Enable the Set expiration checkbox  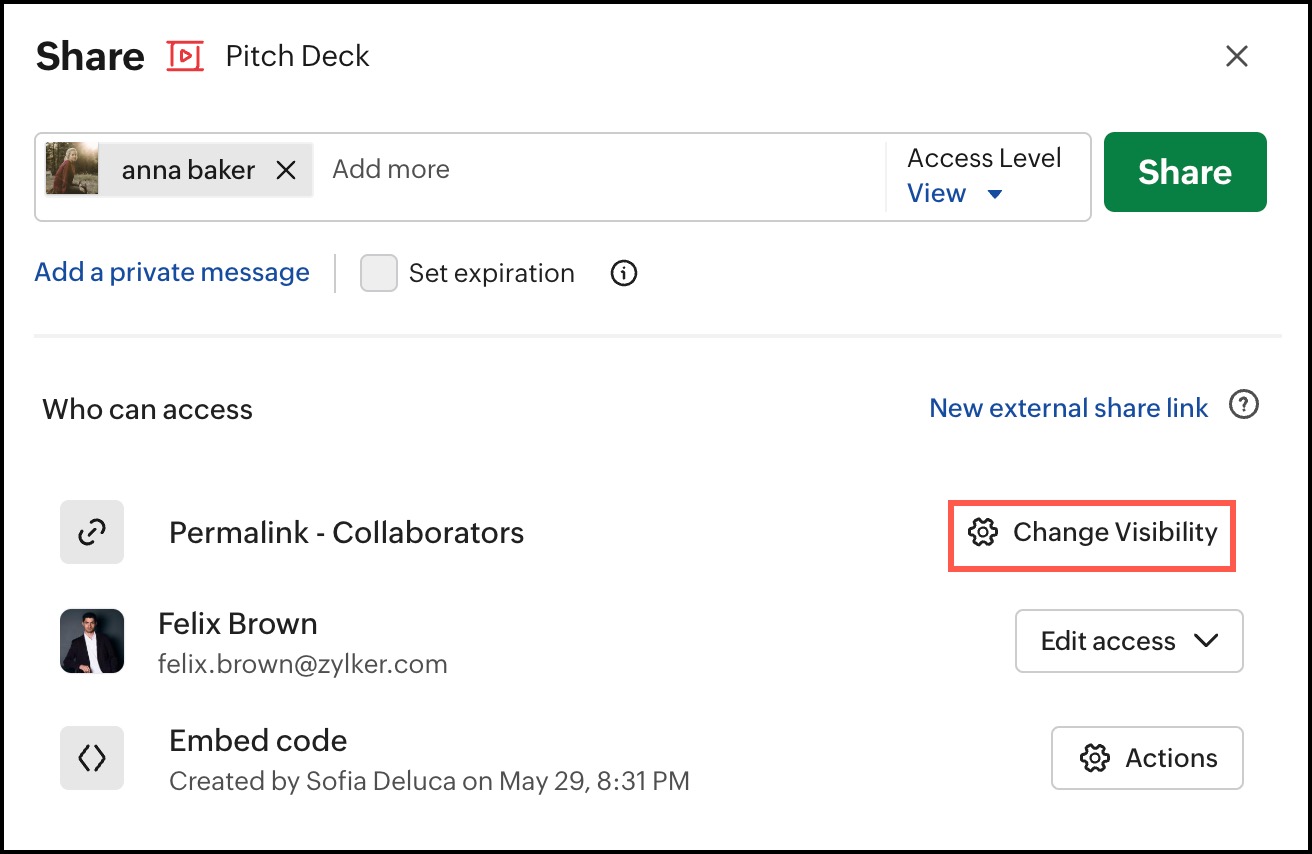tap(379, 273)
